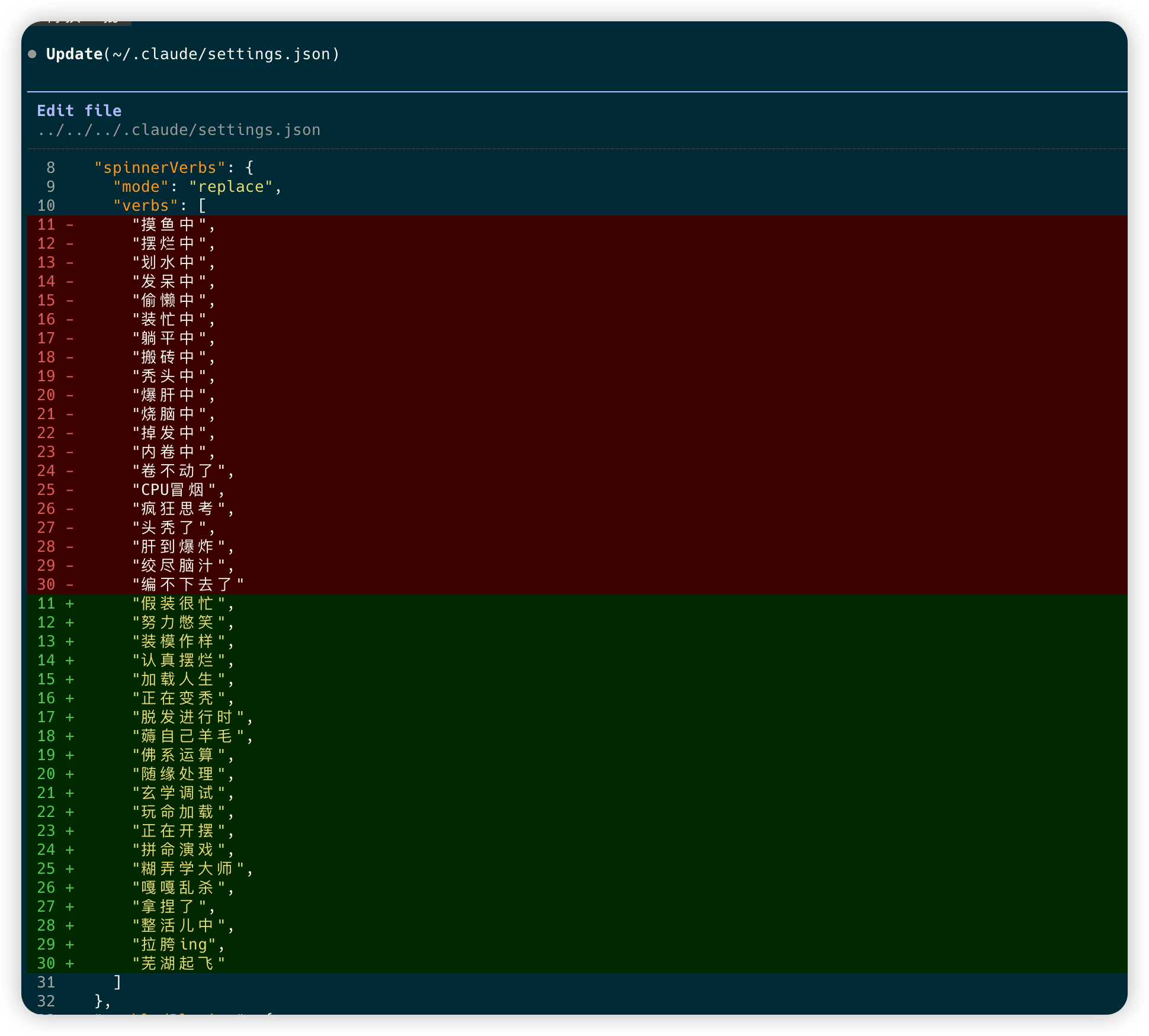Click the plus marker on added line 30

(70, 963)
